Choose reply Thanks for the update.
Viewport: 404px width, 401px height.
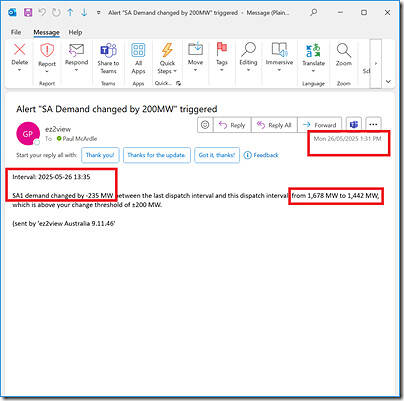157,155
